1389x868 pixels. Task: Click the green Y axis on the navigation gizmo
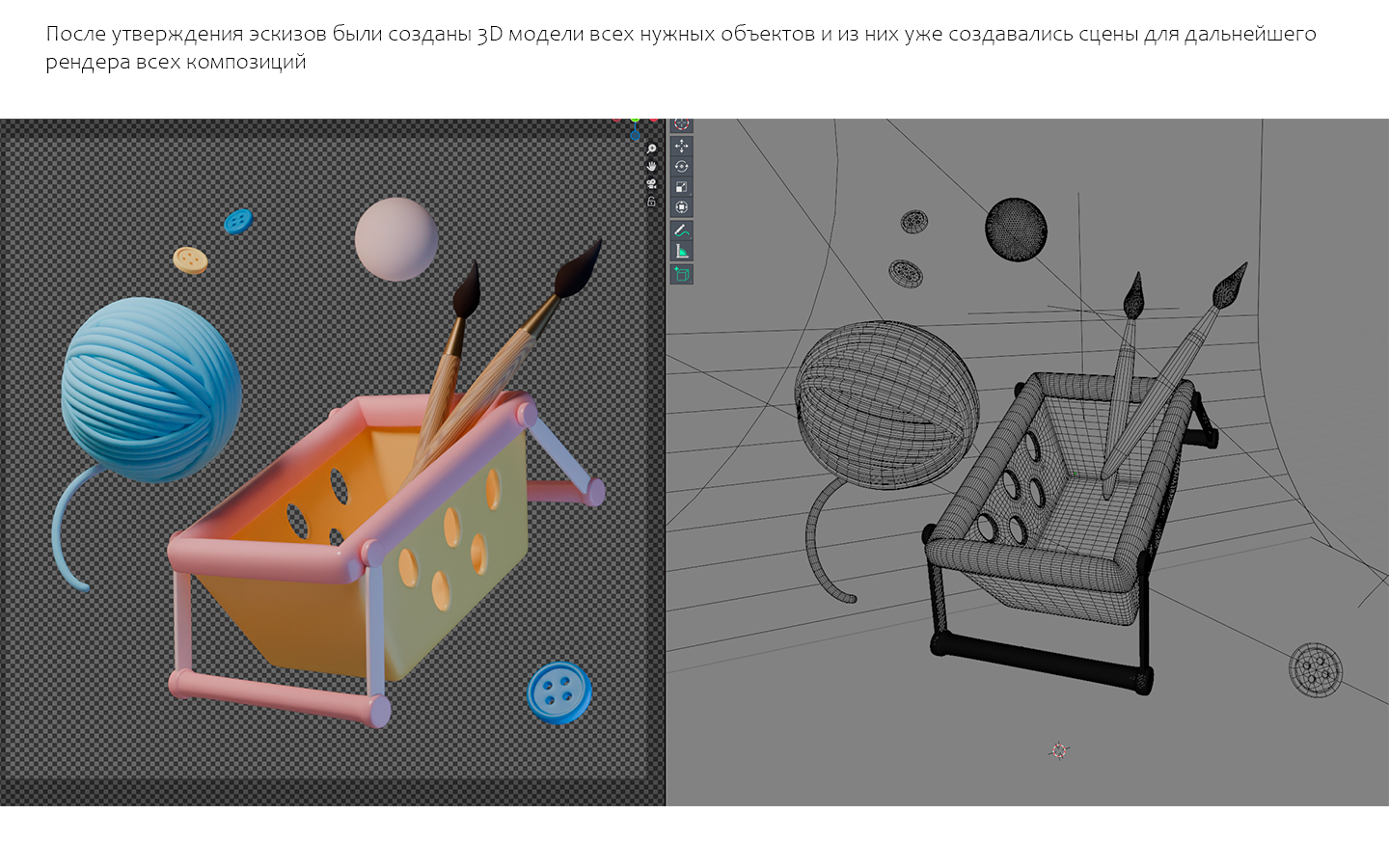634,118
